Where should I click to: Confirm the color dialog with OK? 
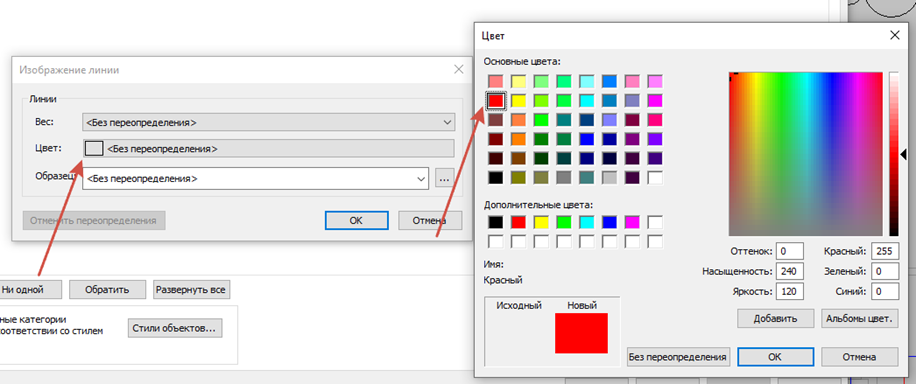pos(775,357)
